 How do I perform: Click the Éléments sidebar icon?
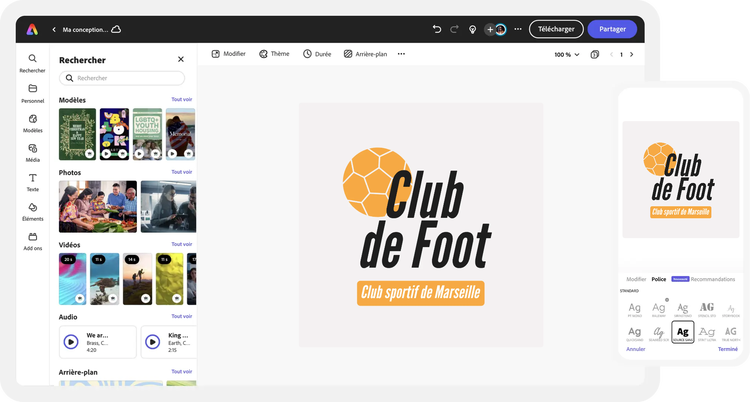point(33,211)
